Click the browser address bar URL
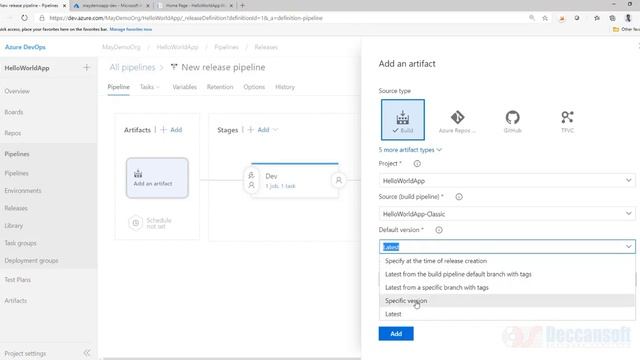The image size is (640, 360). (186, 18)
